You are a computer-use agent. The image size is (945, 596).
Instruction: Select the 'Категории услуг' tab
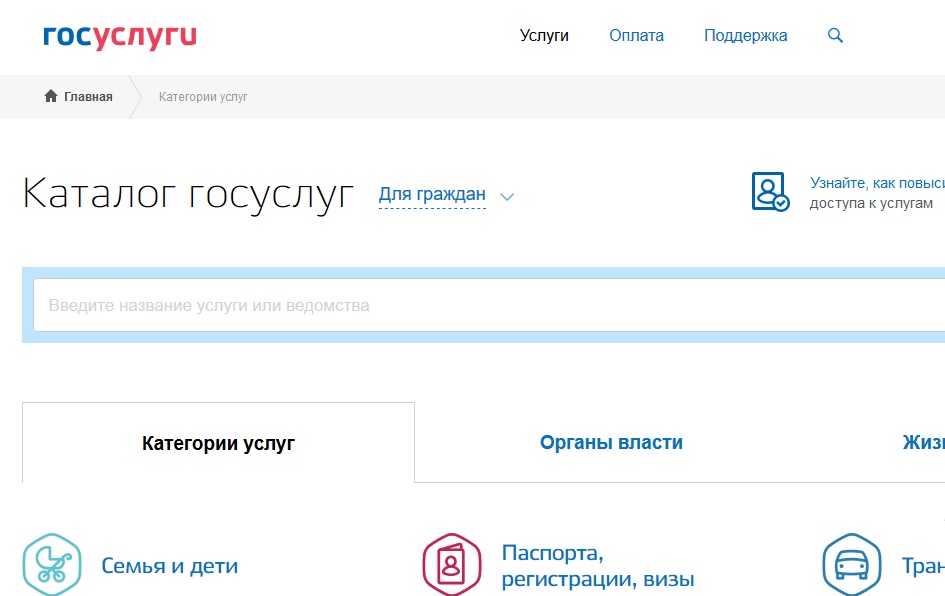[x=218, y=443]
